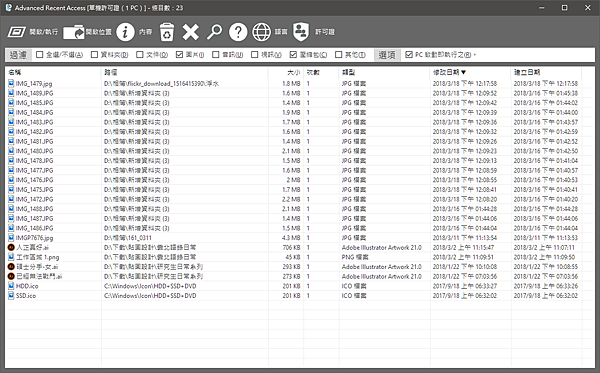The height and width of the screenshot is (373, 600).
Task: Click the shield license icon
Action: [x=301, y=32]
